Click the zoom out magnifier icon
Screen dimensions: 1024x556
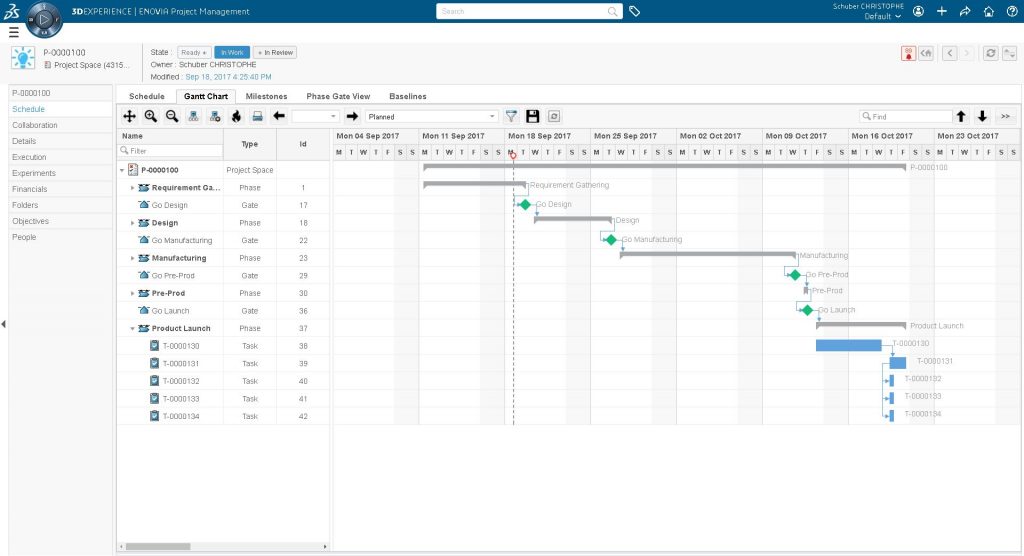coord(172,116)
